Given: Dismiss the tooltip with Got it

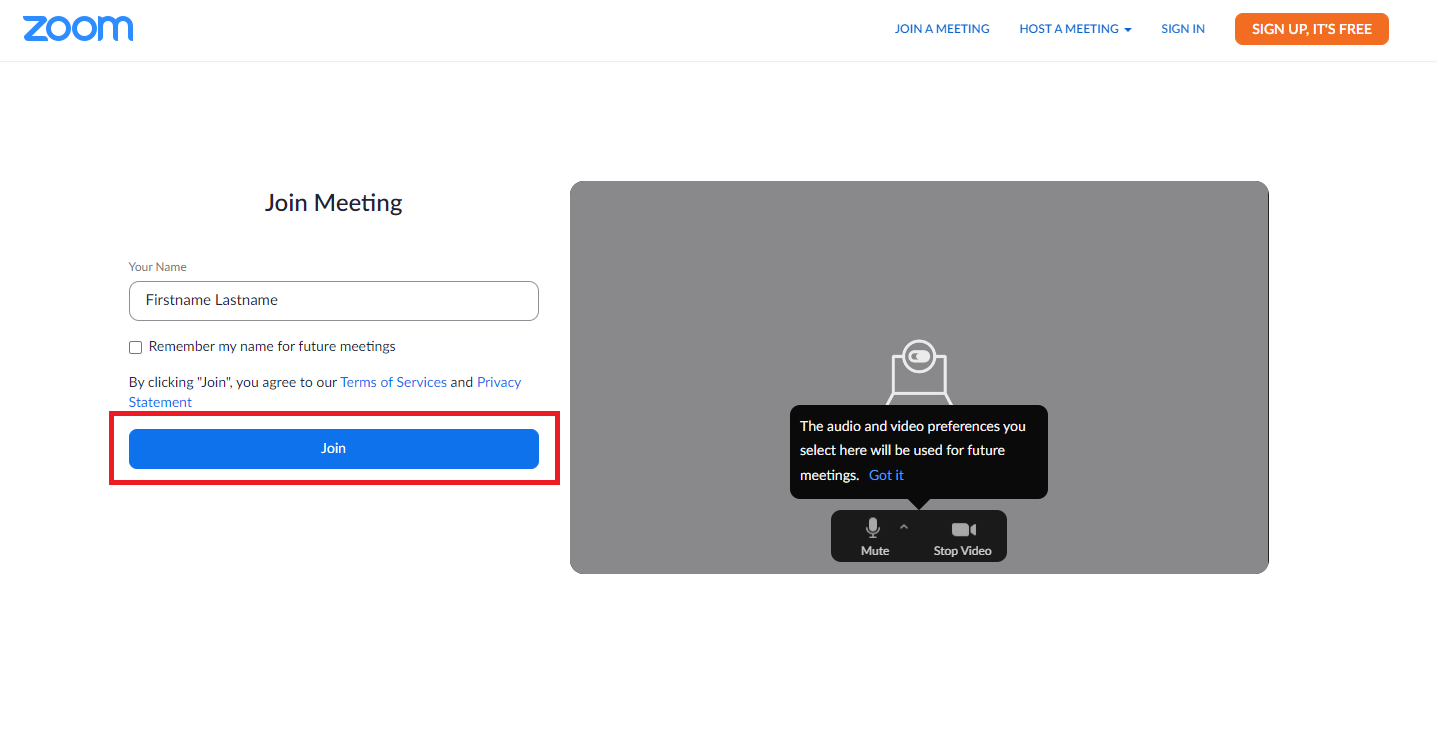Looking at the screenshot, I should 886,475.
